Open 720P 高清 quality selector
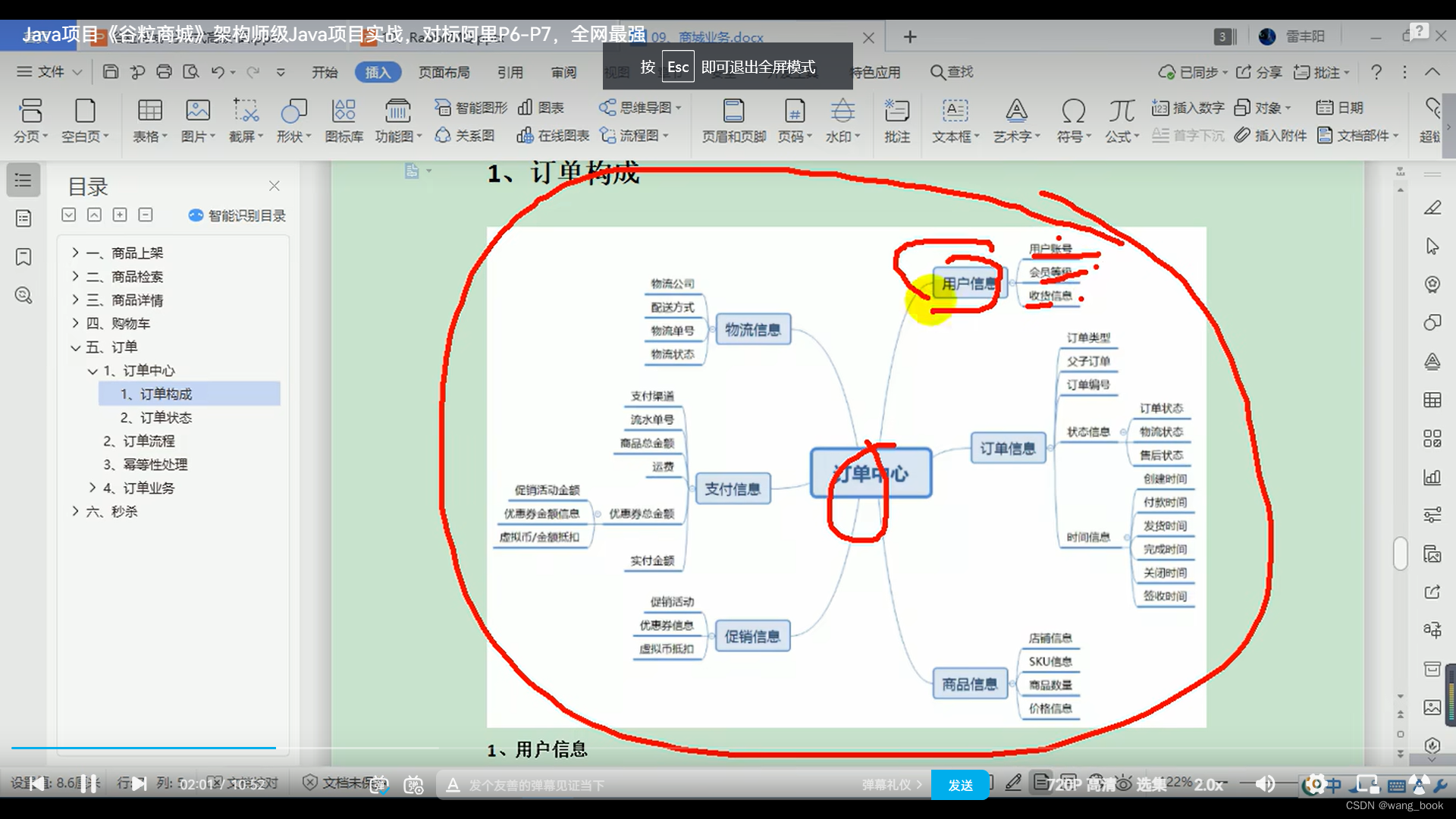The height and width of the screenshot is (819, 1456). tap(1081, 785)
